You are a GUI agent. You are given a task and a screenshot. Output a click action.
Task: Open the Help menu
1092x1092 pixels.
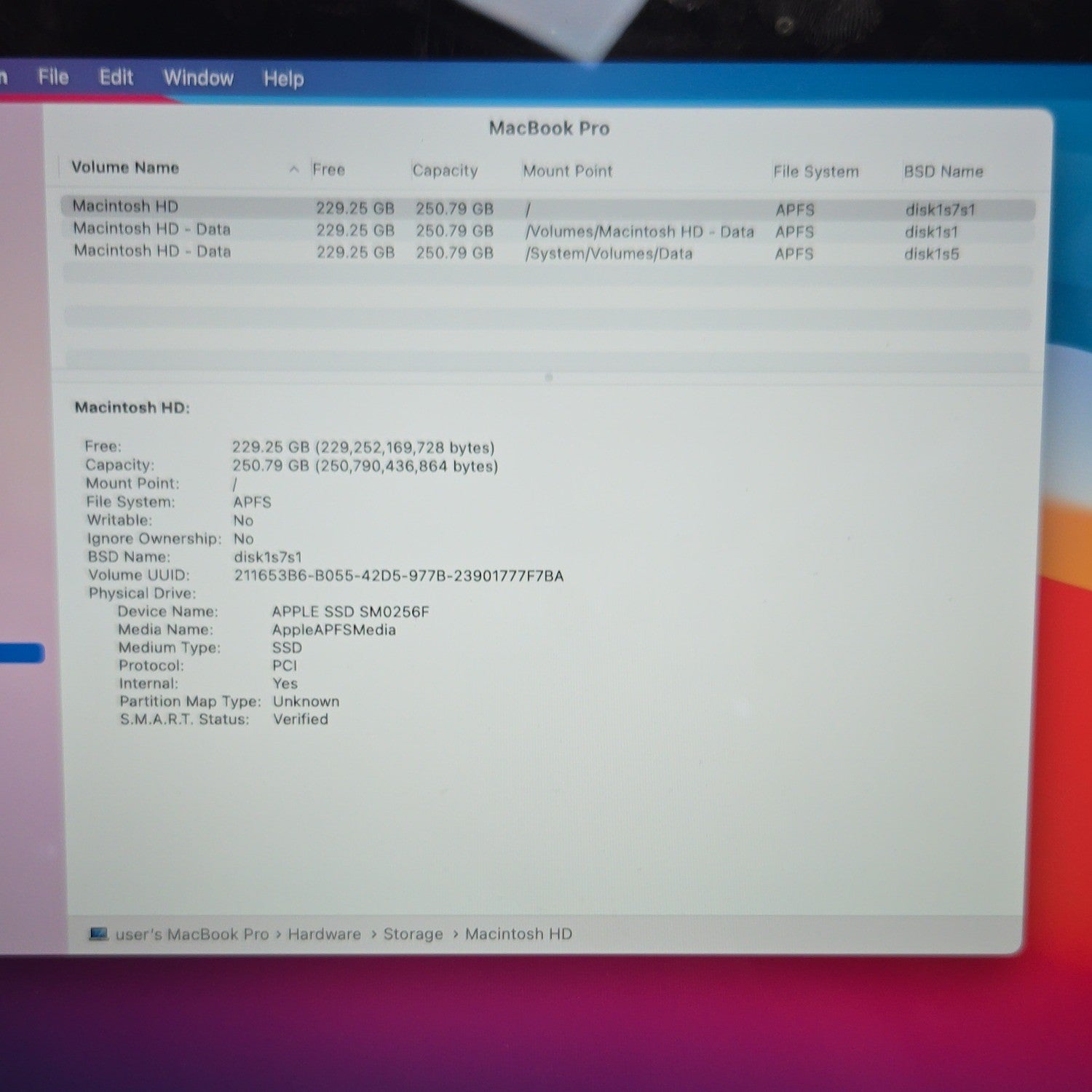click(x=283, y=79)
